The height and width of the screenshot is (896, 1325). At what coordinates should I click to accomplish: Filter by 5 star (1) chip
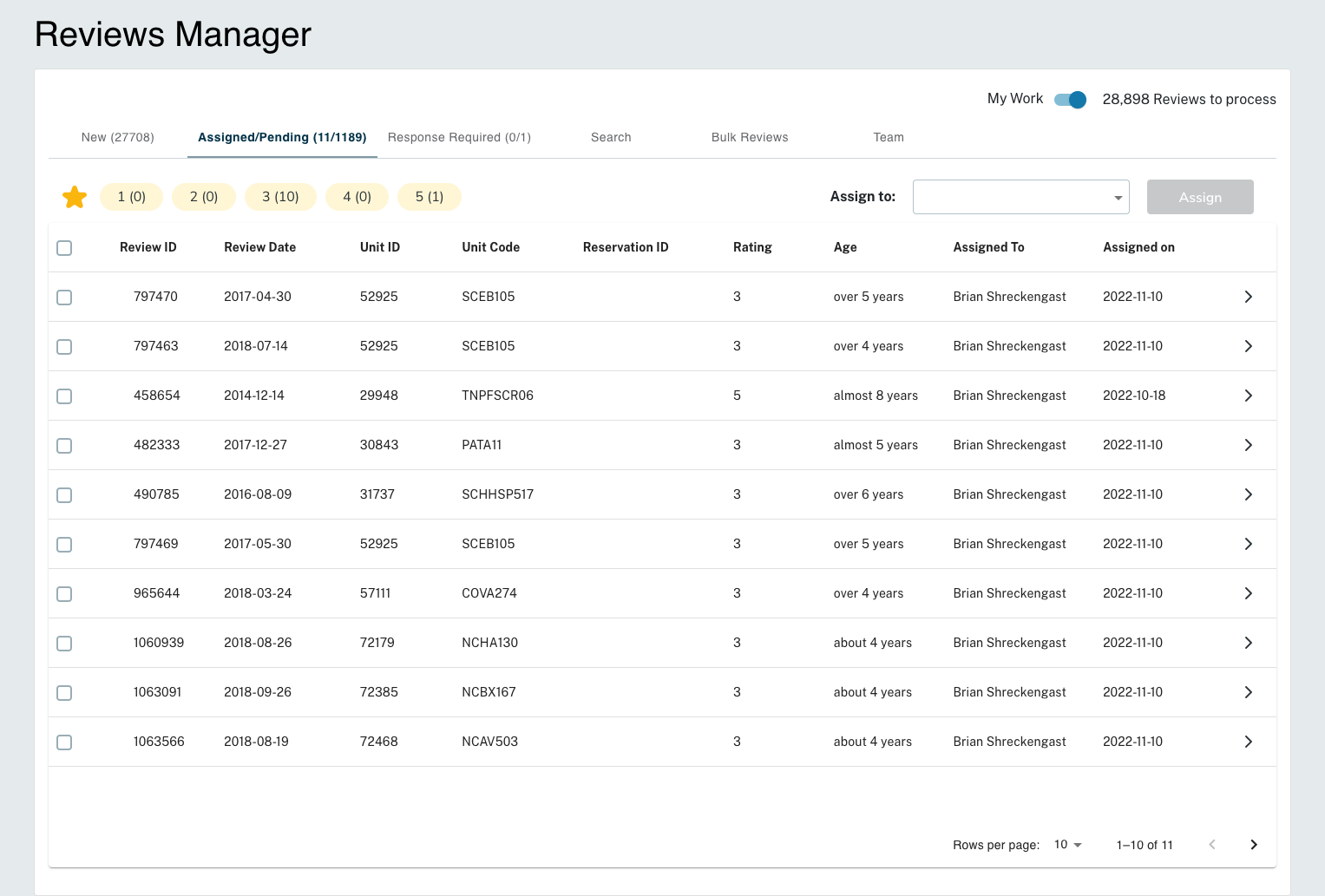(x=430, y=197)
